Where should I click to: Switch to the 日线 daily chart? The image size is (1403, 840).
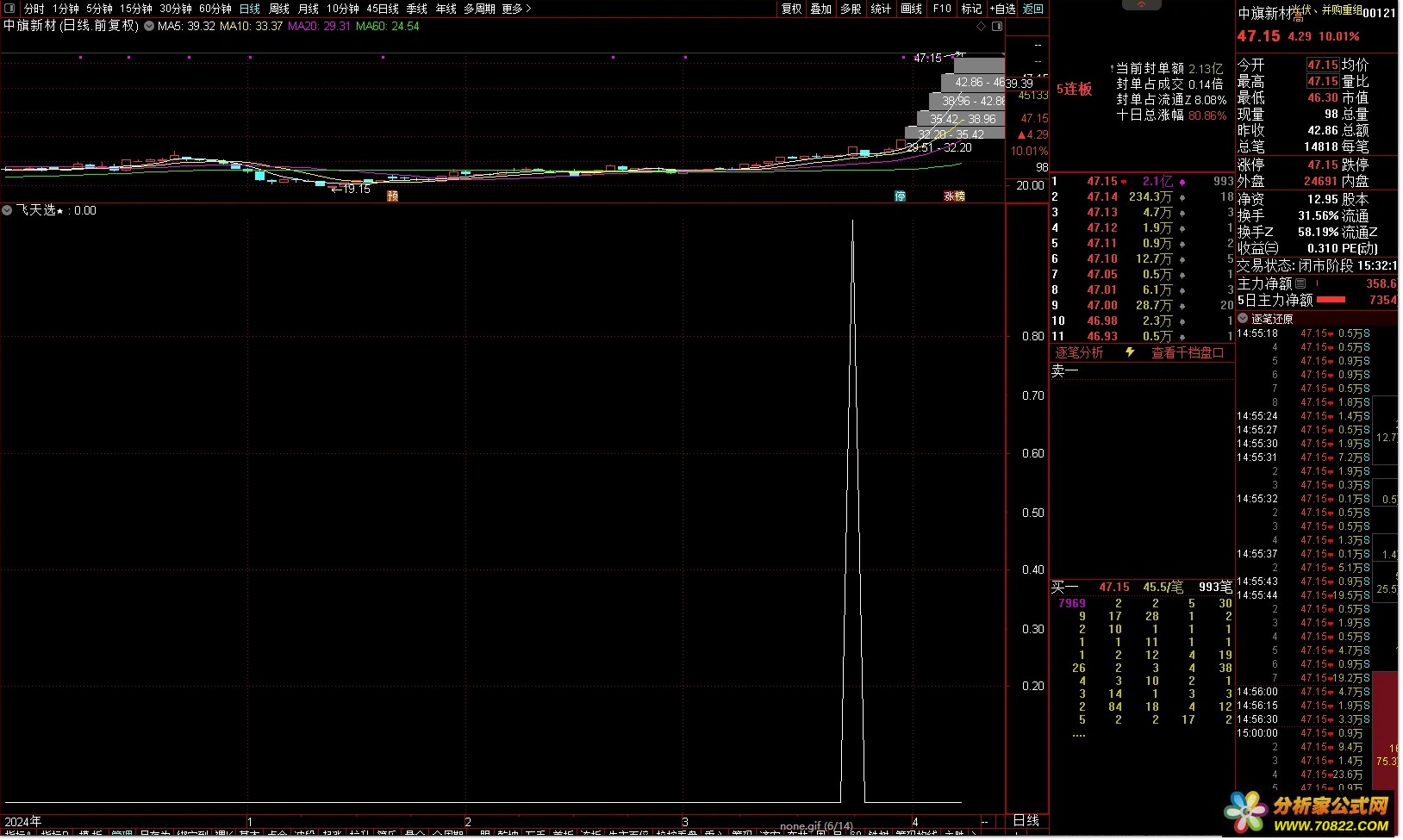click(x=250, y=9)
